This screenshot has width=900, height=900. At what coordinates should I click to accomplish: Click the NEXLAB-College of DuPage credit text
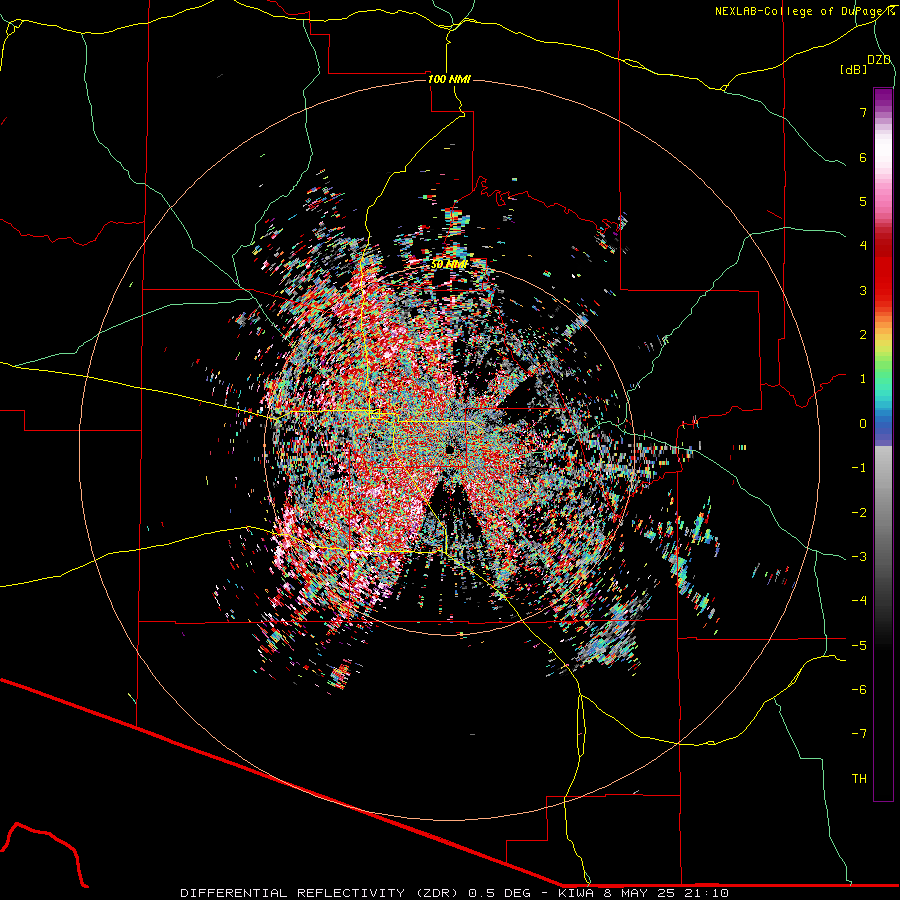pos(804,11)
